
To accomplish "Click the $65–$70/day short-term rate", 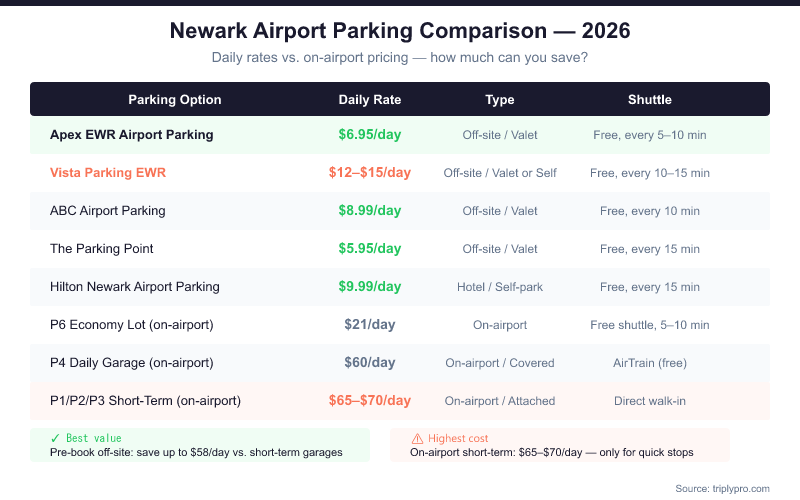I will click(370, 401).
